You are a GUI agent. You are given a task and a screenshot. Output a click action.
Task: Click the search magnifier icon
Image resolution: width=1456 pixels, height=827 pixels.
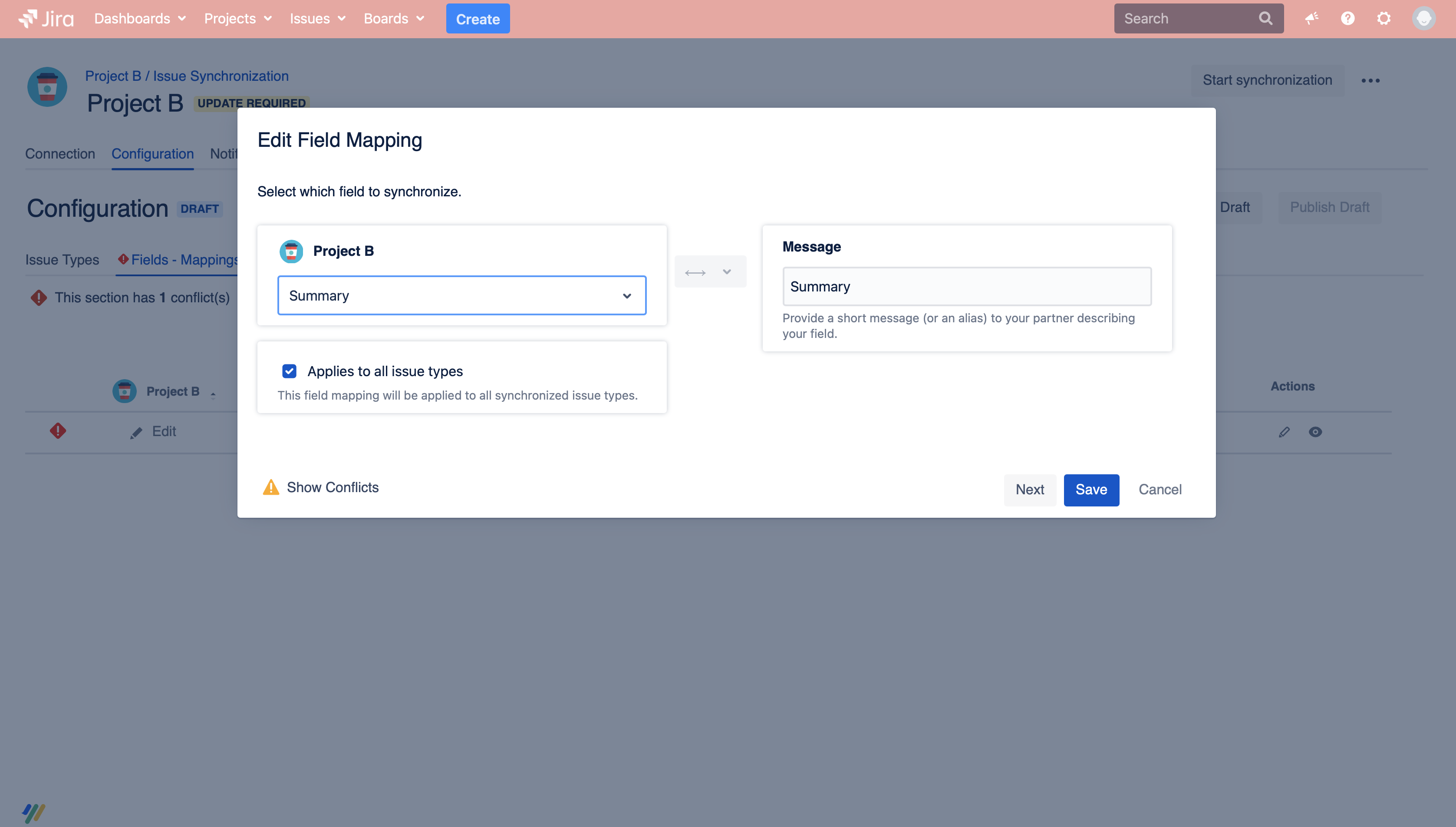point(1265,18)
